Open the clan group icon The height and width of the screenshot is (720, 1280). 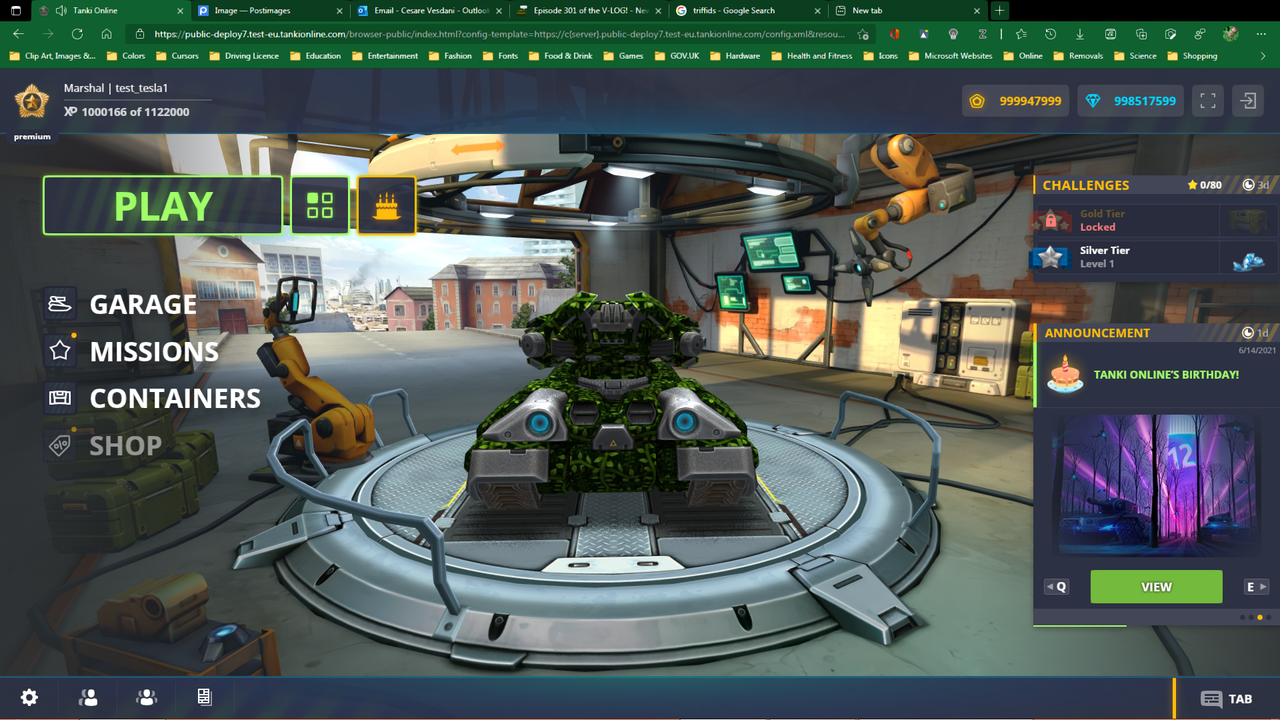(x=146, y=698)
